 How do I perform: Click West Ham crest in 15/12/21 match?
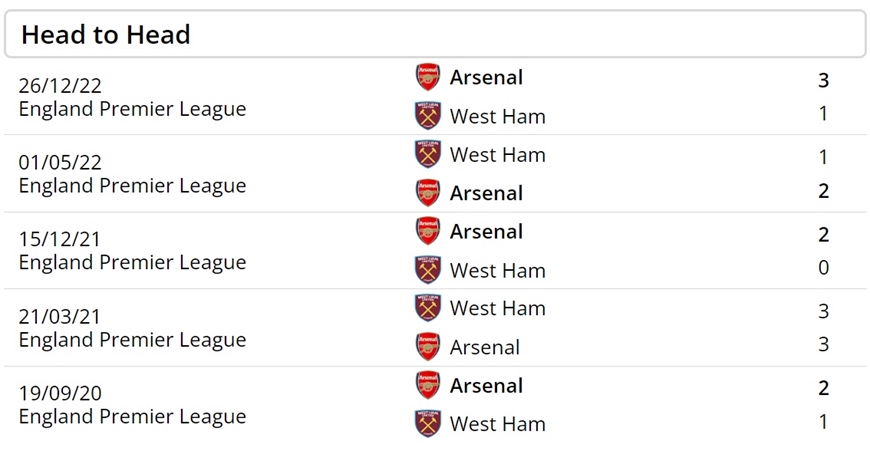coord(428,270)
